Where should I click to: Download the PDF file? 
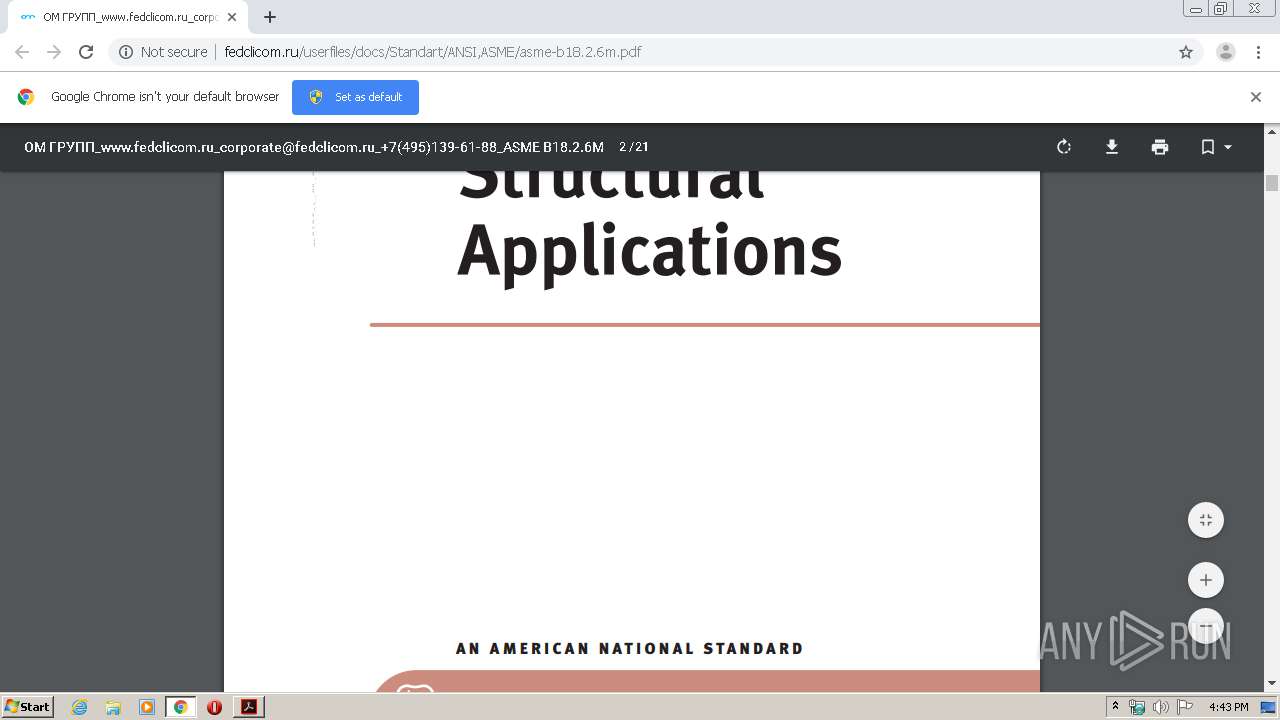[x=1112, y=147]
